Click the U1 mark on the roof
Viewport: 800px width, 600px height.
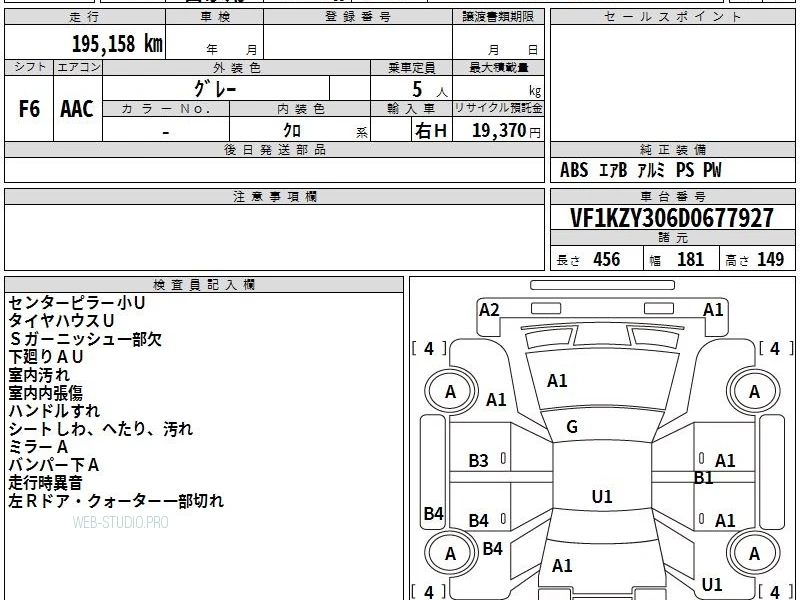(x=602, y=496)
